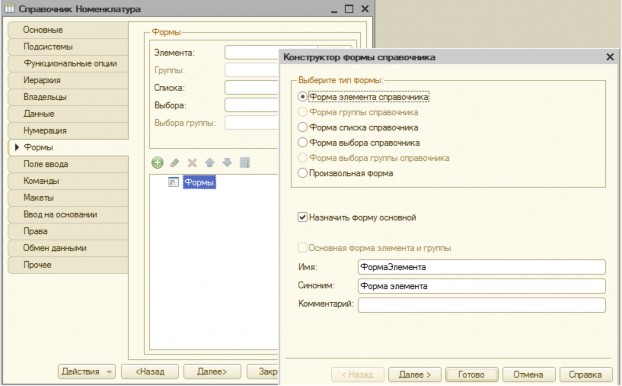This screenshot has height=386, width=622.
Task: Switch to the Обмен данными tab
Action: pos(68,248)
